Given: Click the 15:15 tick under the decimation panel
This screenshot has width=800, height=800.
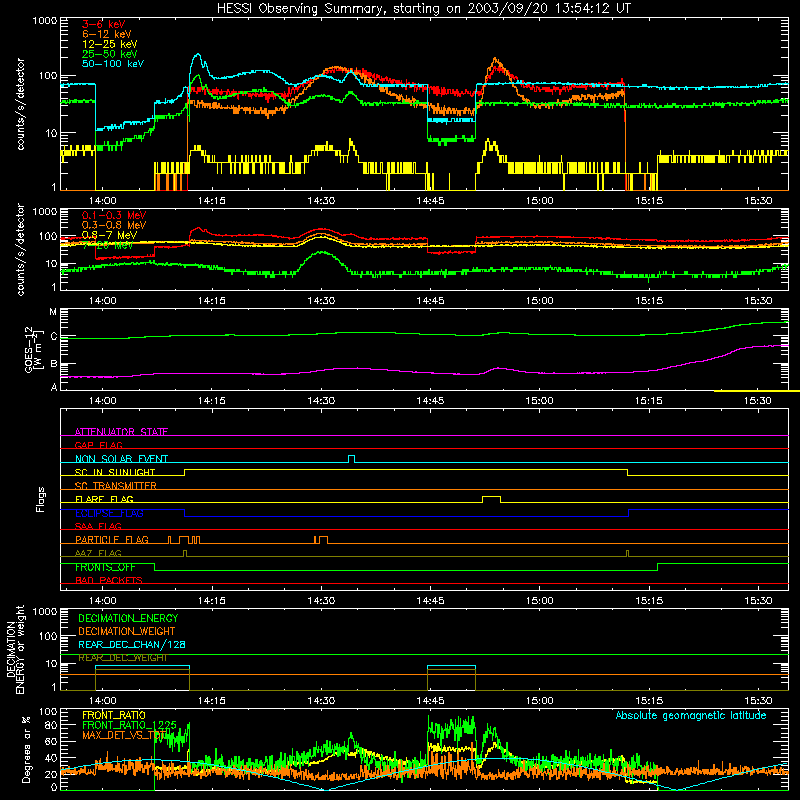Looking at the screenshot, I should tap(649, 700).
